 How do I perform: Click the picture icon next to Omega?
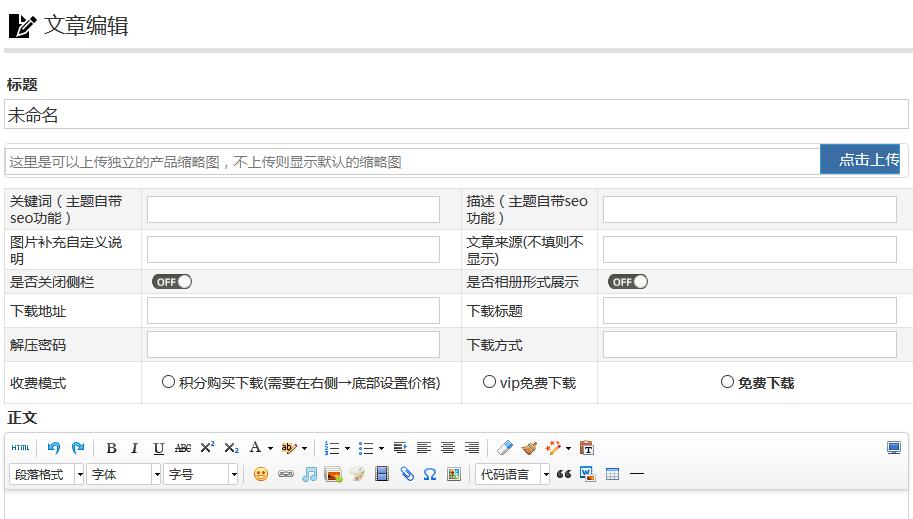click(454, 474)
